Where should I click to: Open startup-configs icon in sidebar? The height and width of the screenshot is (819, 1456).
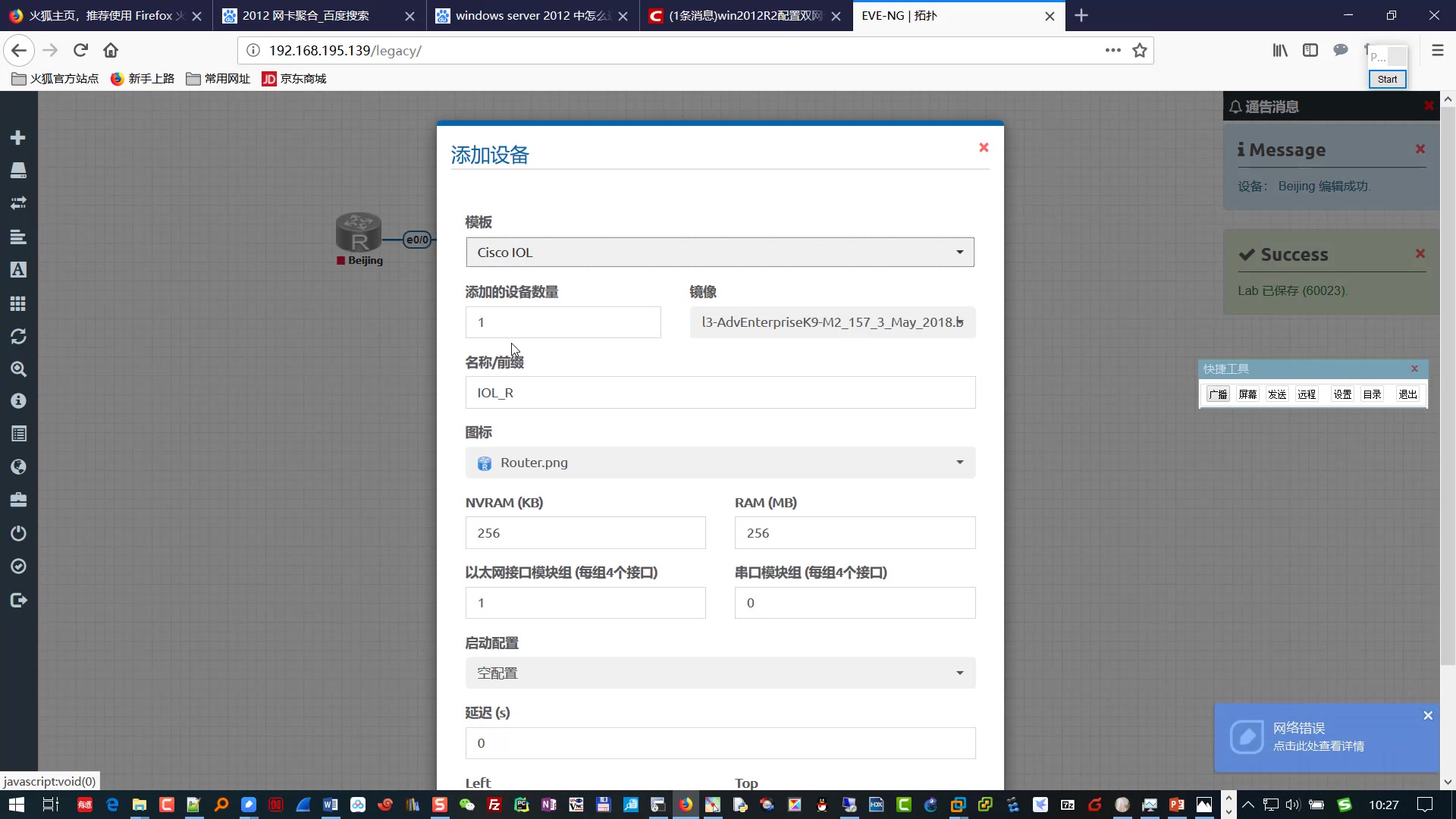click(x=18, y=237)
